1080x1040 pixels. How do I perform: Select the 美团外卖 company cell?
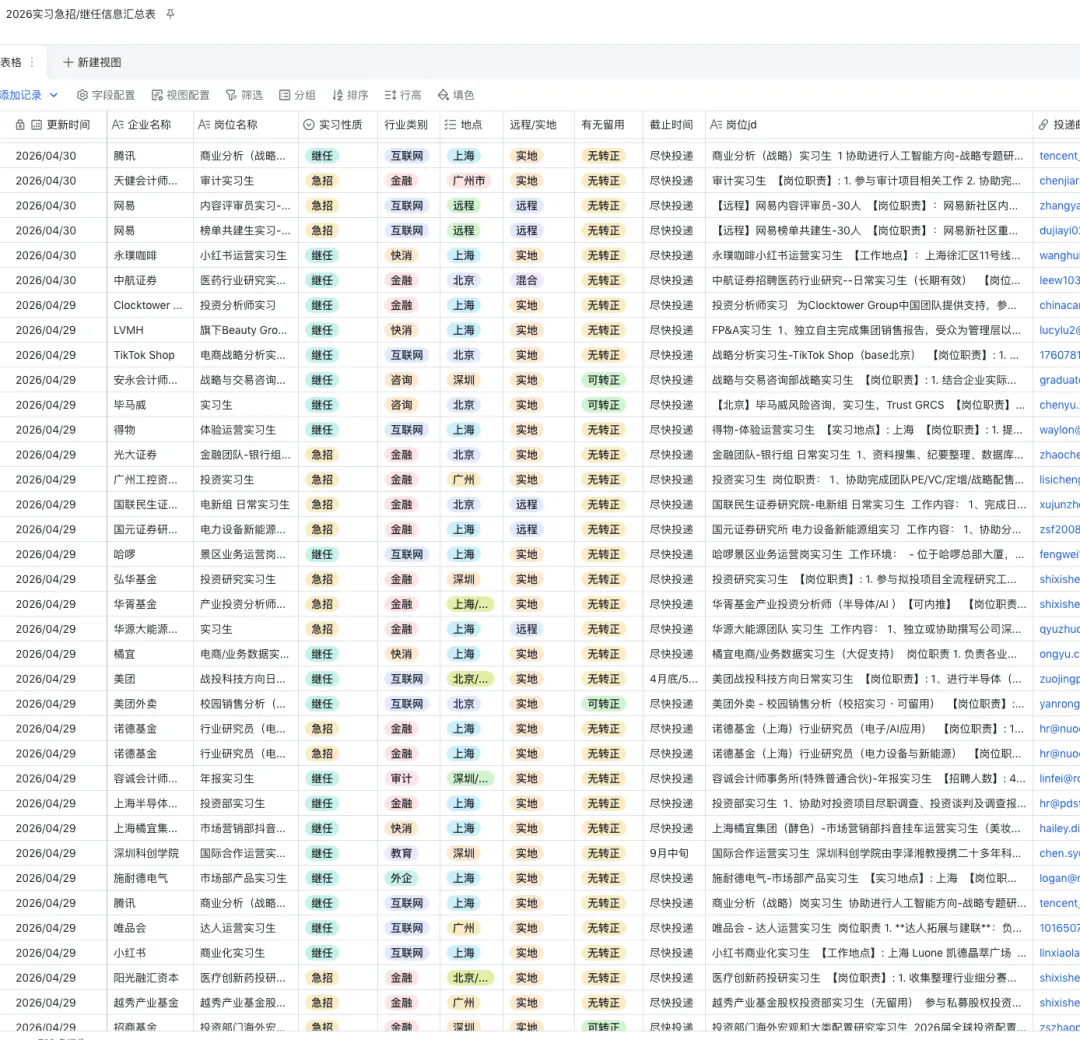pos(149,704)
